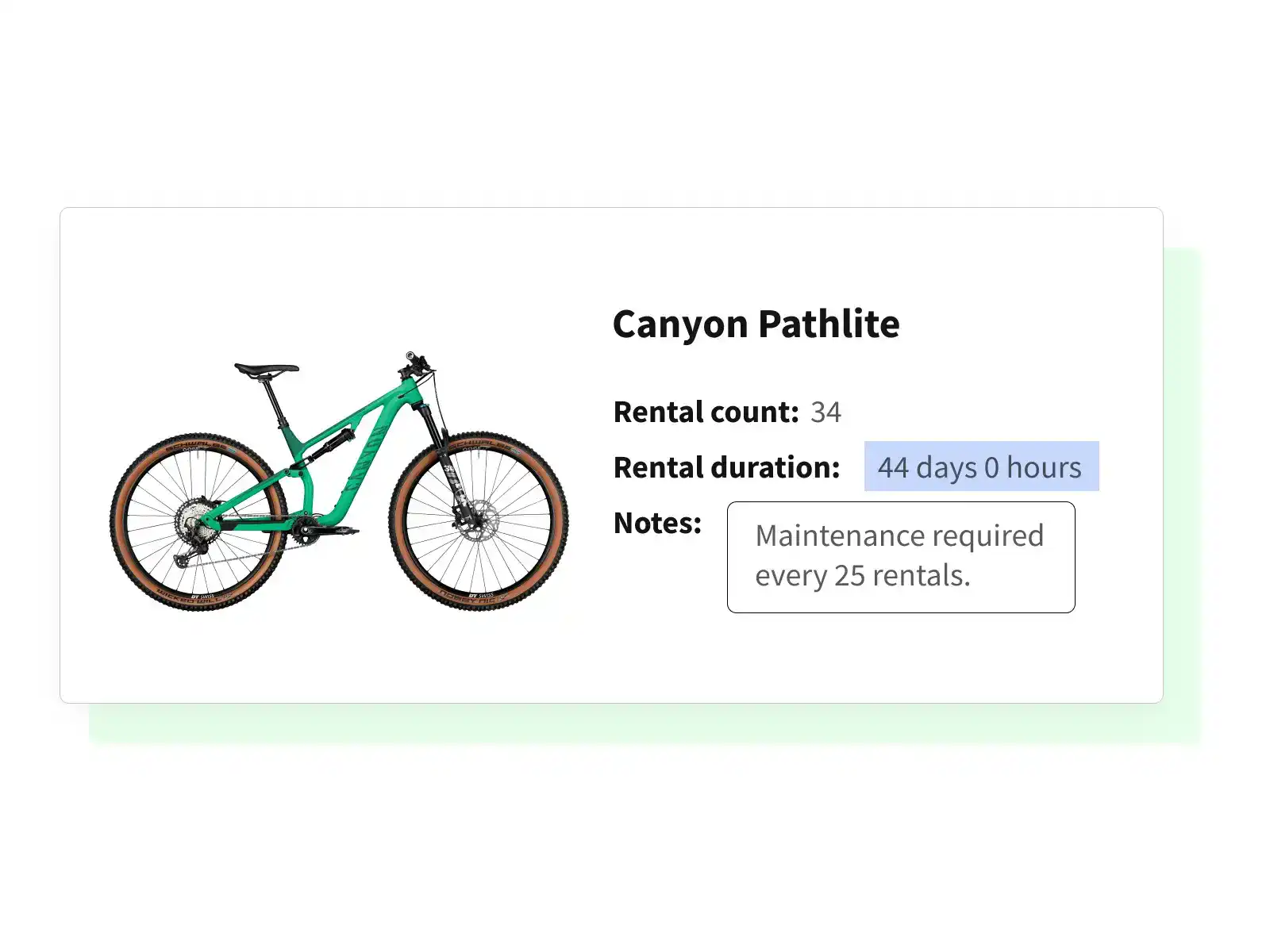Click the Notes label
Screen dimensions: 1270x952
[x=657, y=524]
